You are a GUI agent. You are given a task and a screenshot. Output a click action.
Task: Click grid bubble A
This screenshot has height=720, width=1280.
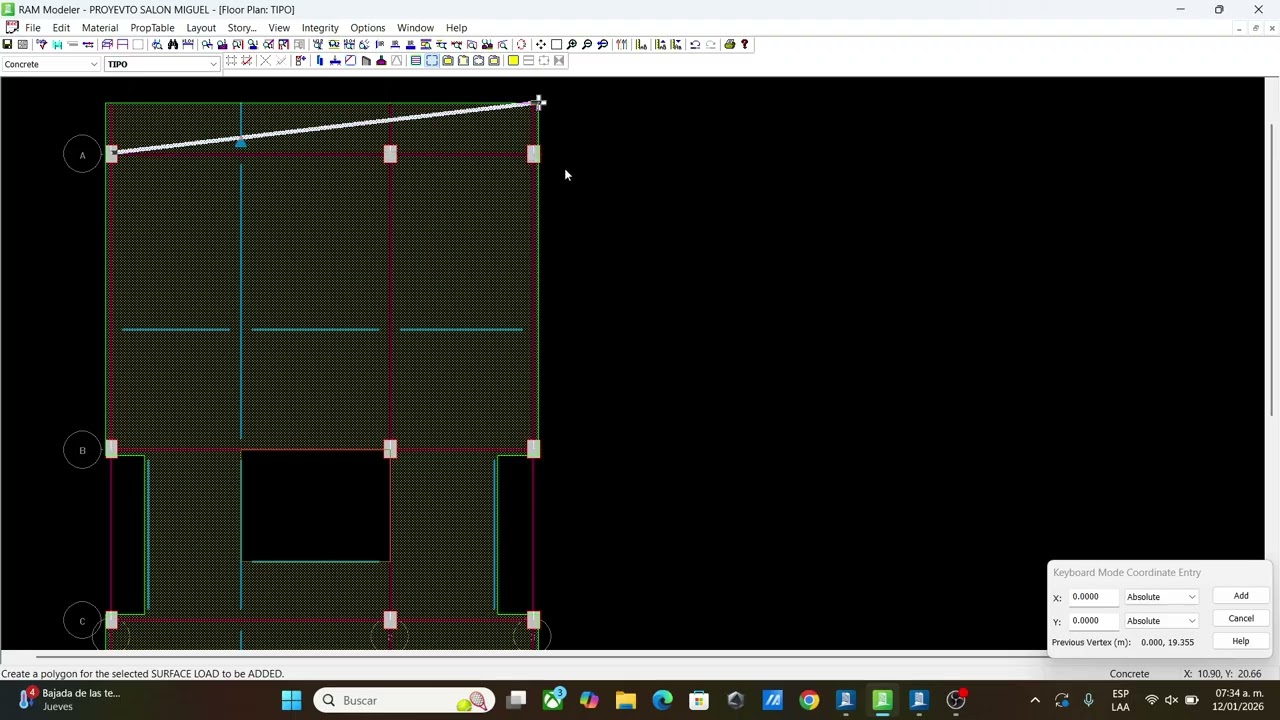[83, 155]
